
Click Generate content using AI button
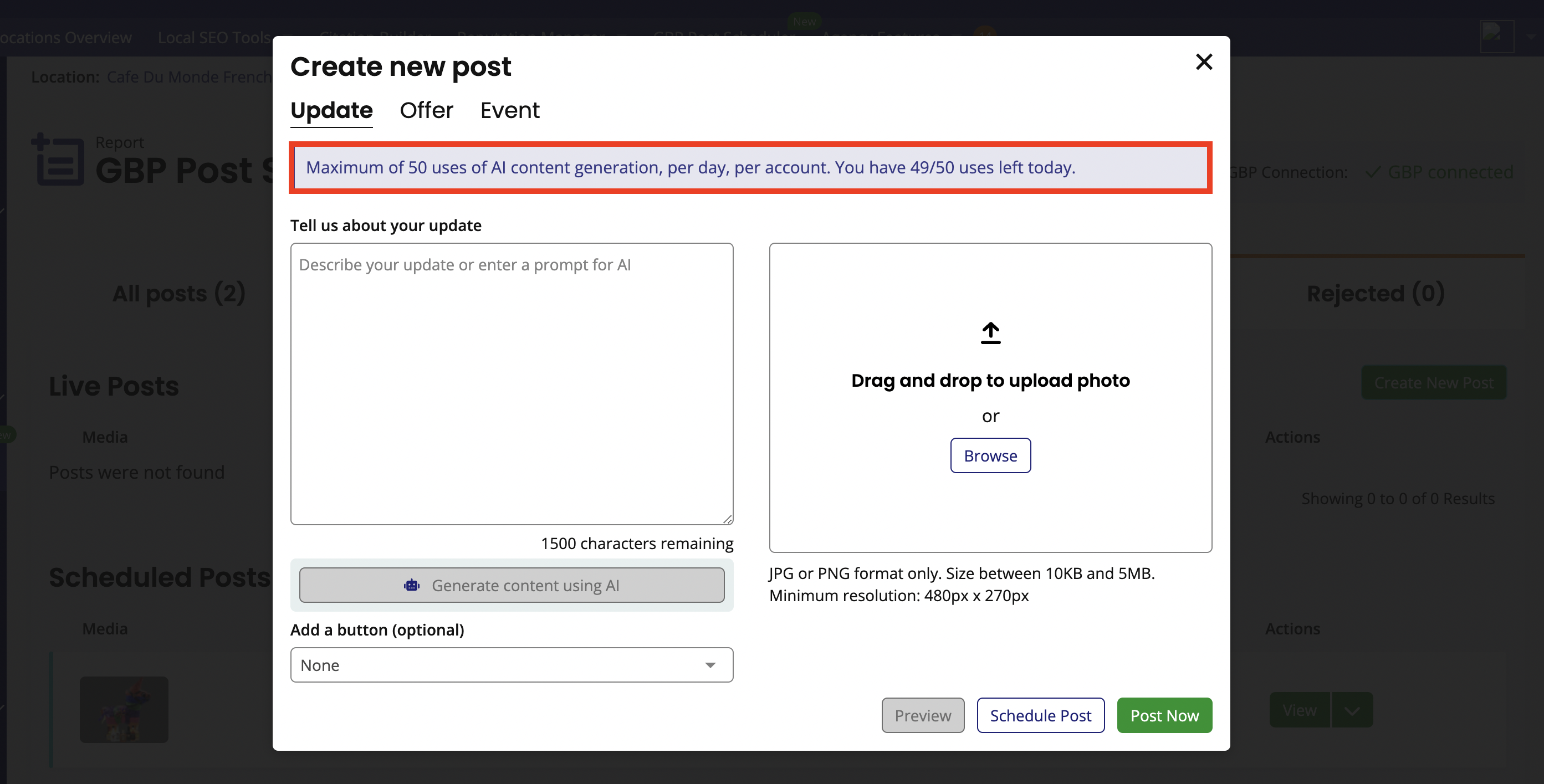[x=512, y=585]
